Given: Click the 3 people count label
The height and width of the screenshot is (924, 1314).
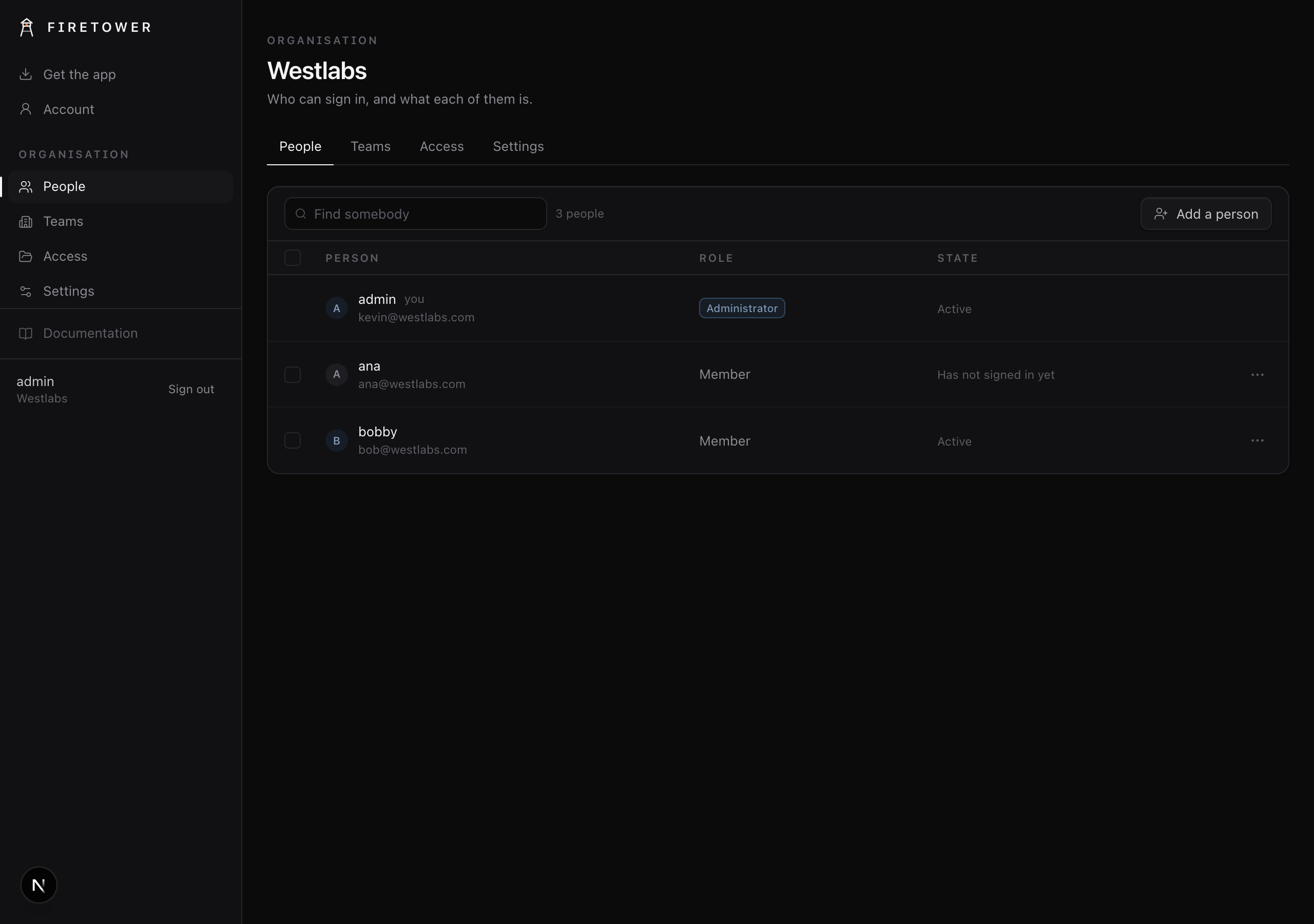Looking at the screenshot, I should coord(579,214).
